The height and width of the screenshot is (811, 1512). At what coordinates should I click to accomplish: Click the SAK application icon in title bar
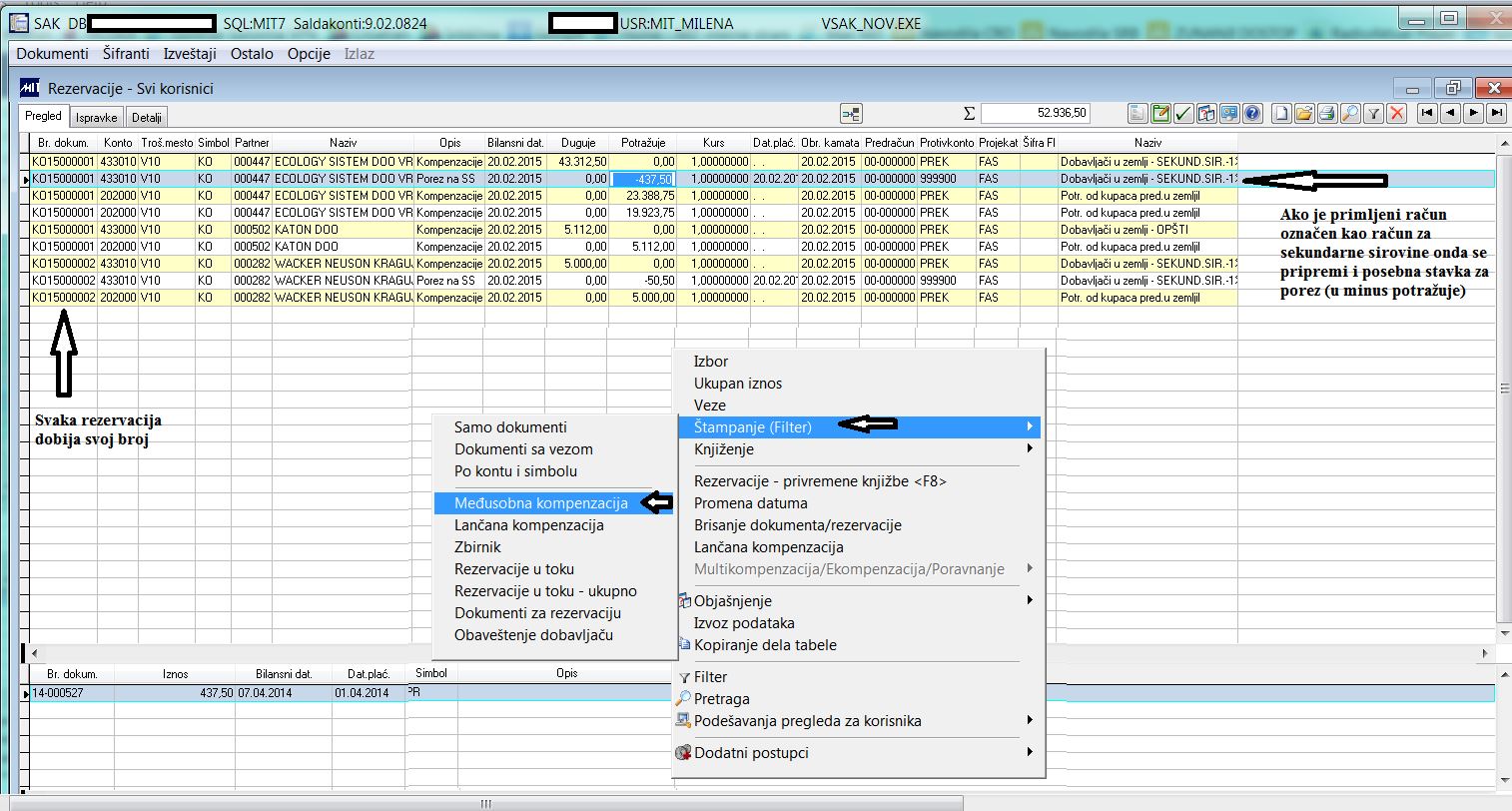coord(18,23)
